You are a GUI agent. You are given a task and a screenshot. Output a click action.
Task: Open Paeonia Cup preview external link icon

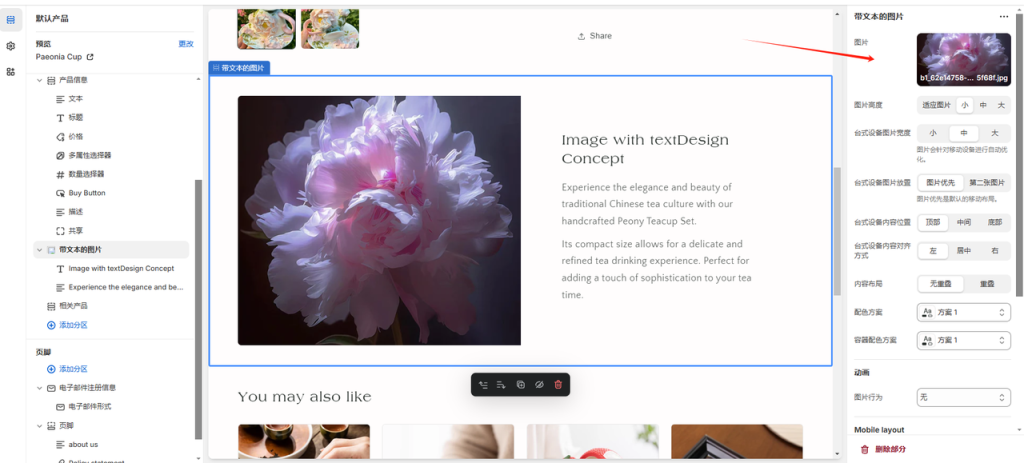[x=90, y=57]
